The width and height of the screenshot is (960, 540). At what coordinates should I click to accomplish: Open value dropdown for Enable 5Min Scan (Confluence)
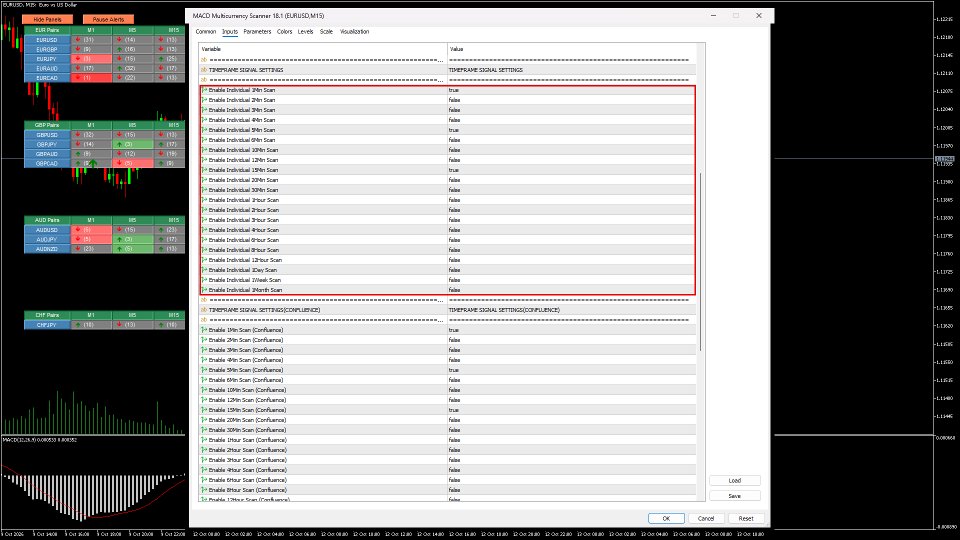tap(571, 370)
